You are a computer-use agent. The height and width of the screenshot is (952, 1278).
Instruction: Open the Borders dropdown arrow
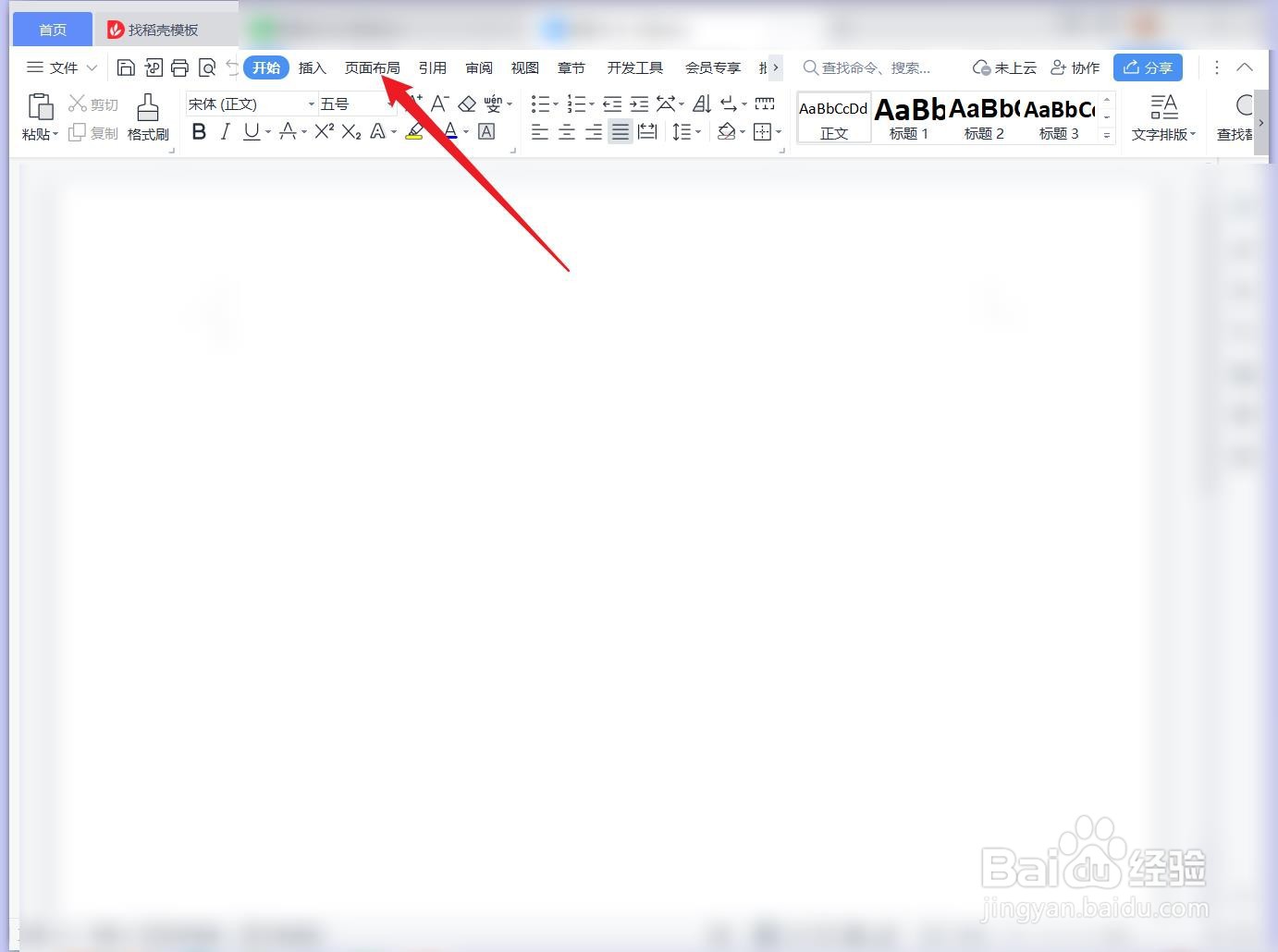779,132
